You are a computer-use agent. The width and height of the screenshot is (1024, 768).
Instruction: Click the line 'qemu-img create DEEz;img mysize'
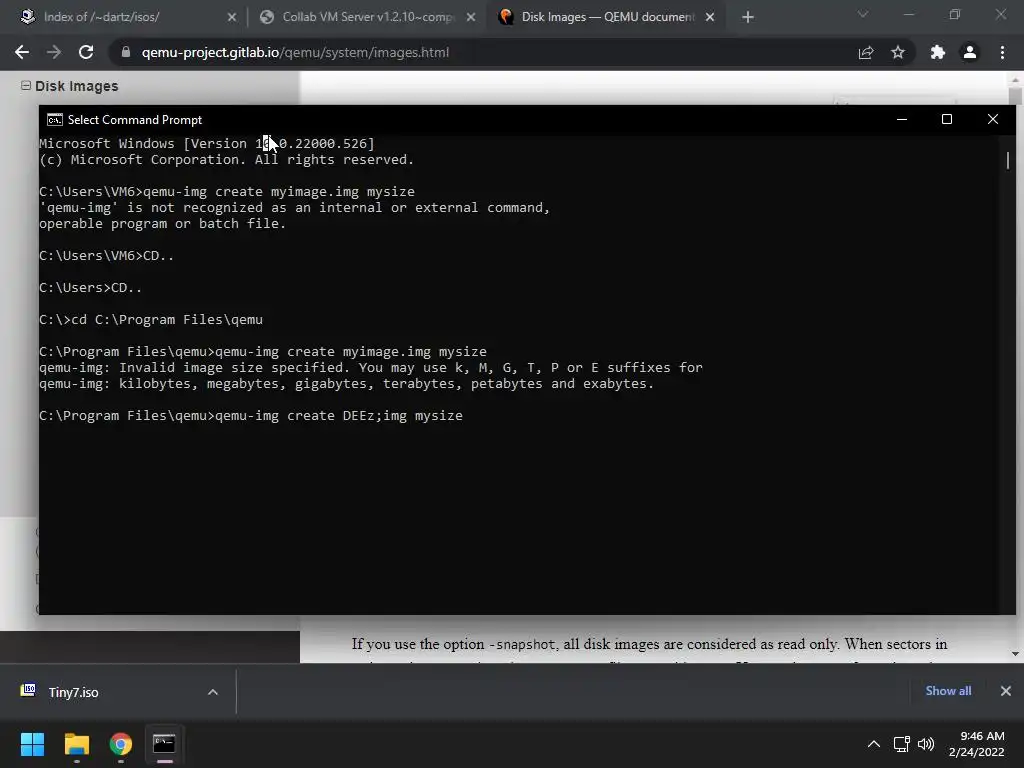coord(251,415)
